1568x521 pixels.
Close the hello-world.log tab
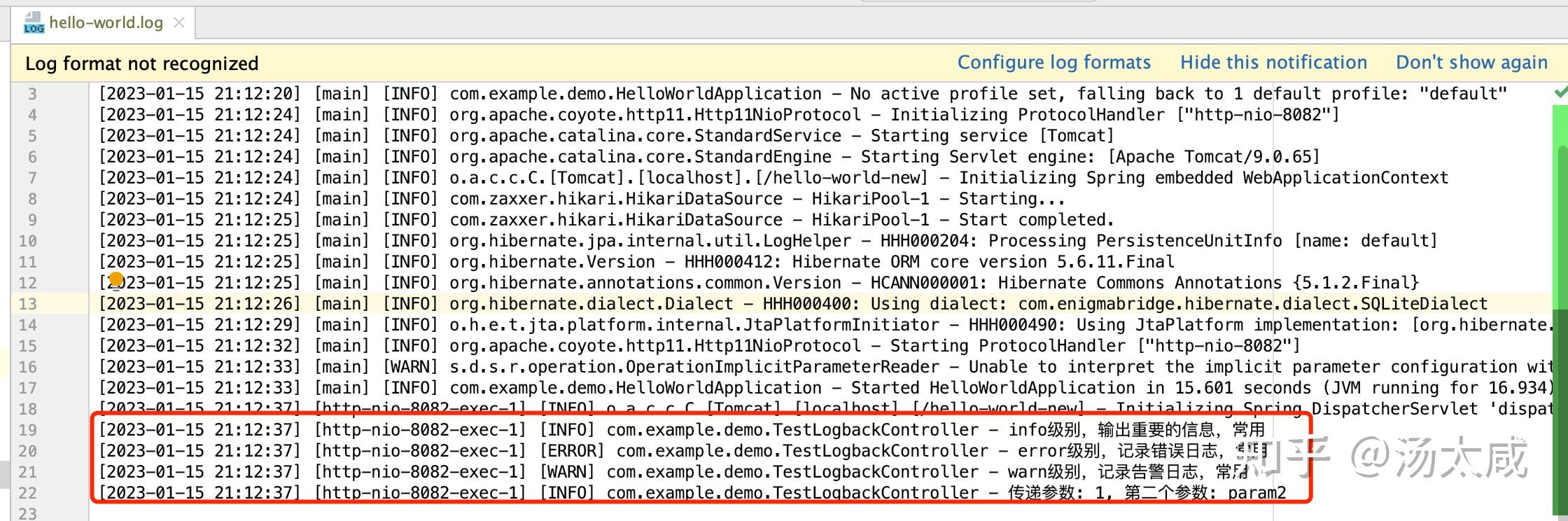[179, 22]
